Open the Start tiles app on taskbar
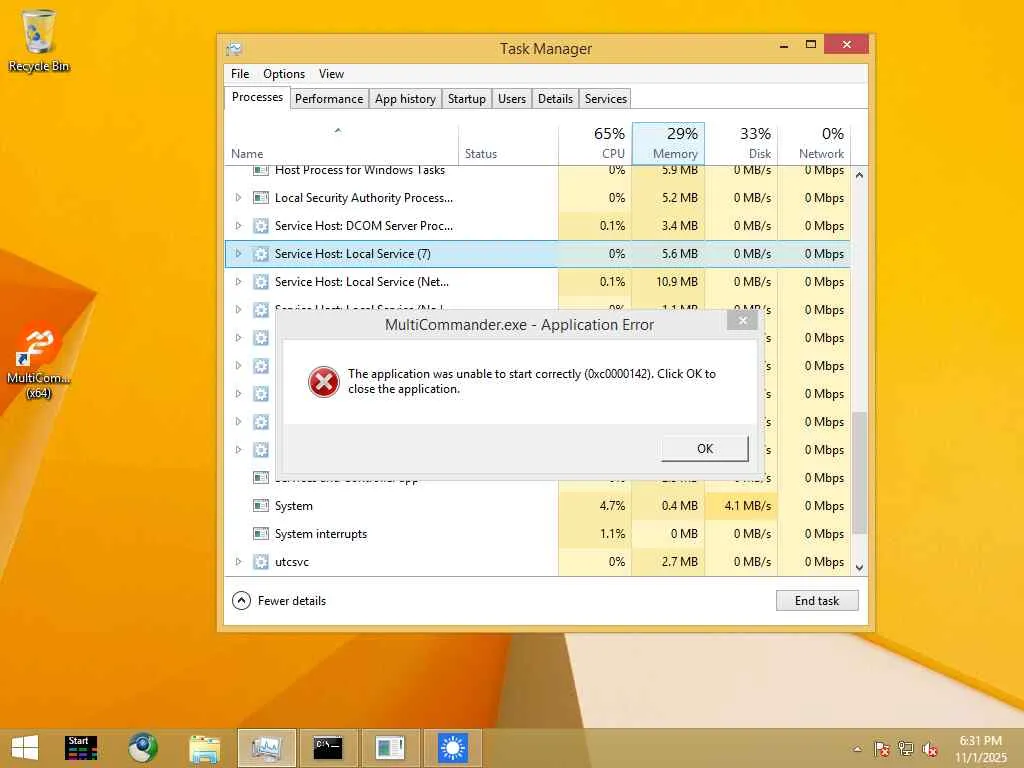The image size is (1024, 768). 82,748
